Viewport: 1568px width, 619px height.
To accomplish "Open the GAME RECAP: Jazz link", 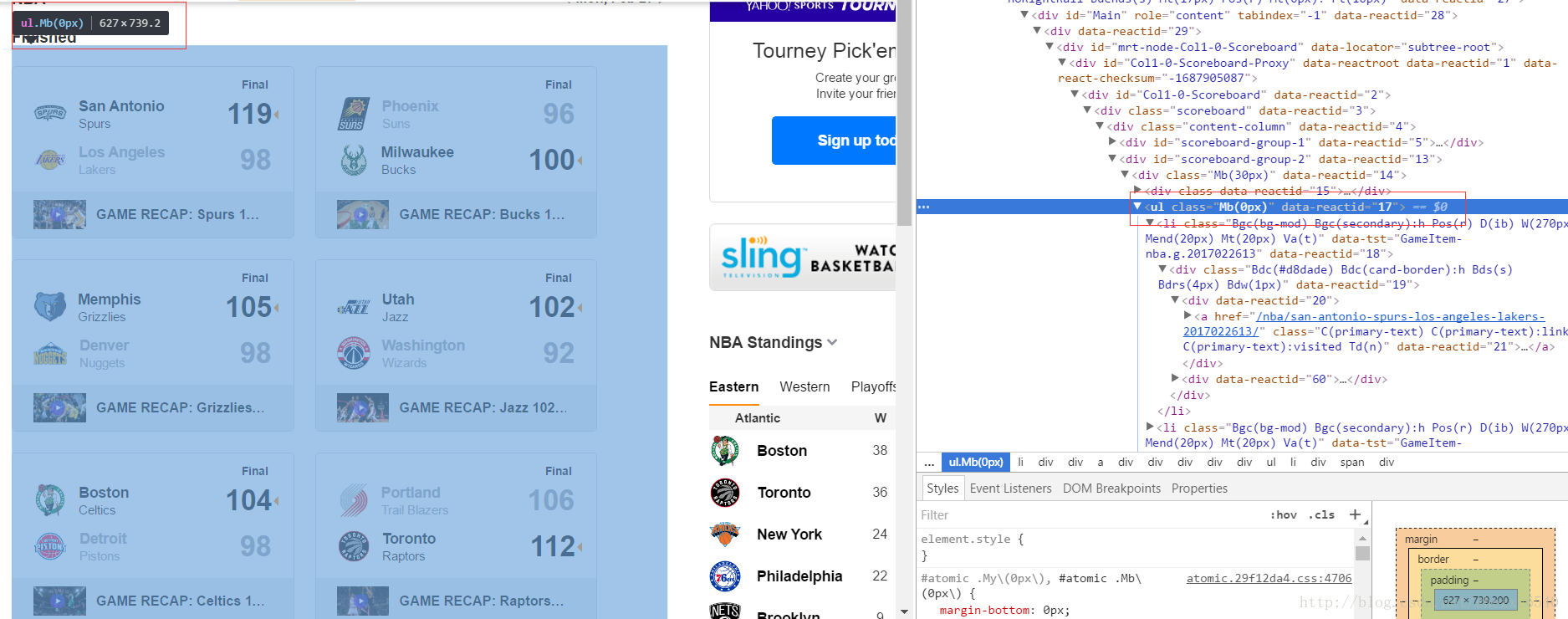I will (x=483, y=408).
